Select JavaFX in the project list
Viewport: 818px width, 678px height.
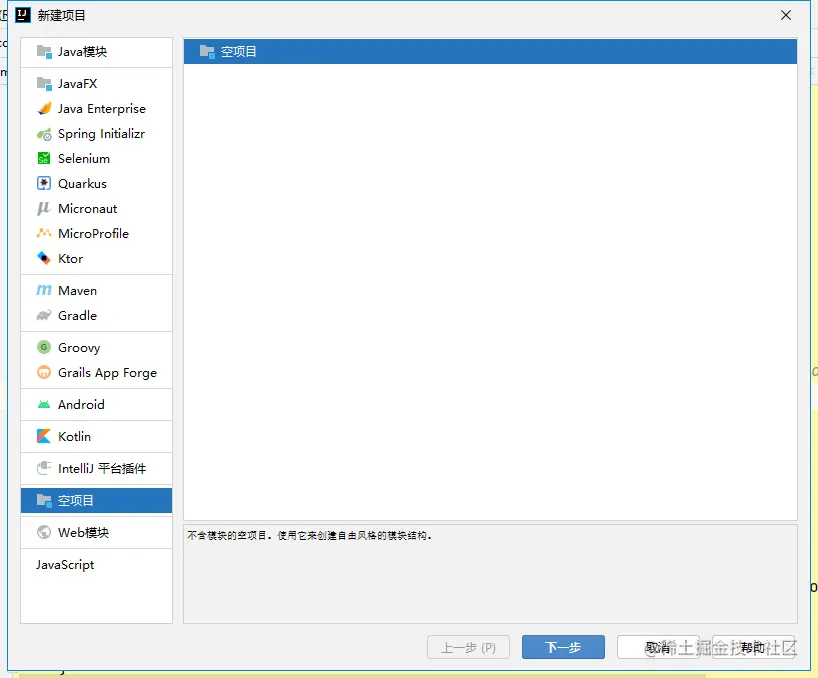click(x=97, y=83)
